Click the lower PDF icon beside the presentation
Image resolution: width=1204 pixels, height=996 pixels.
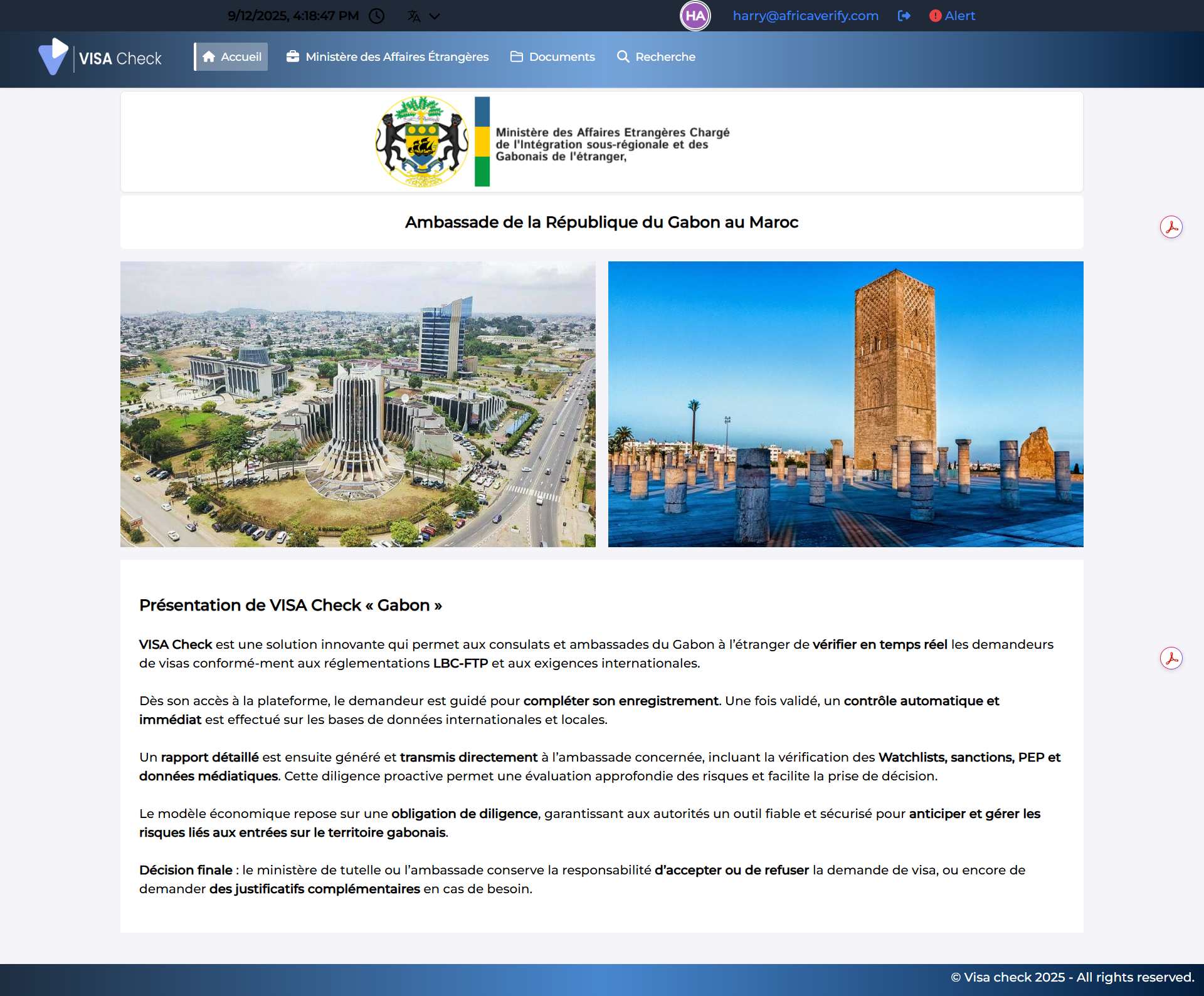pos(1171,658)
